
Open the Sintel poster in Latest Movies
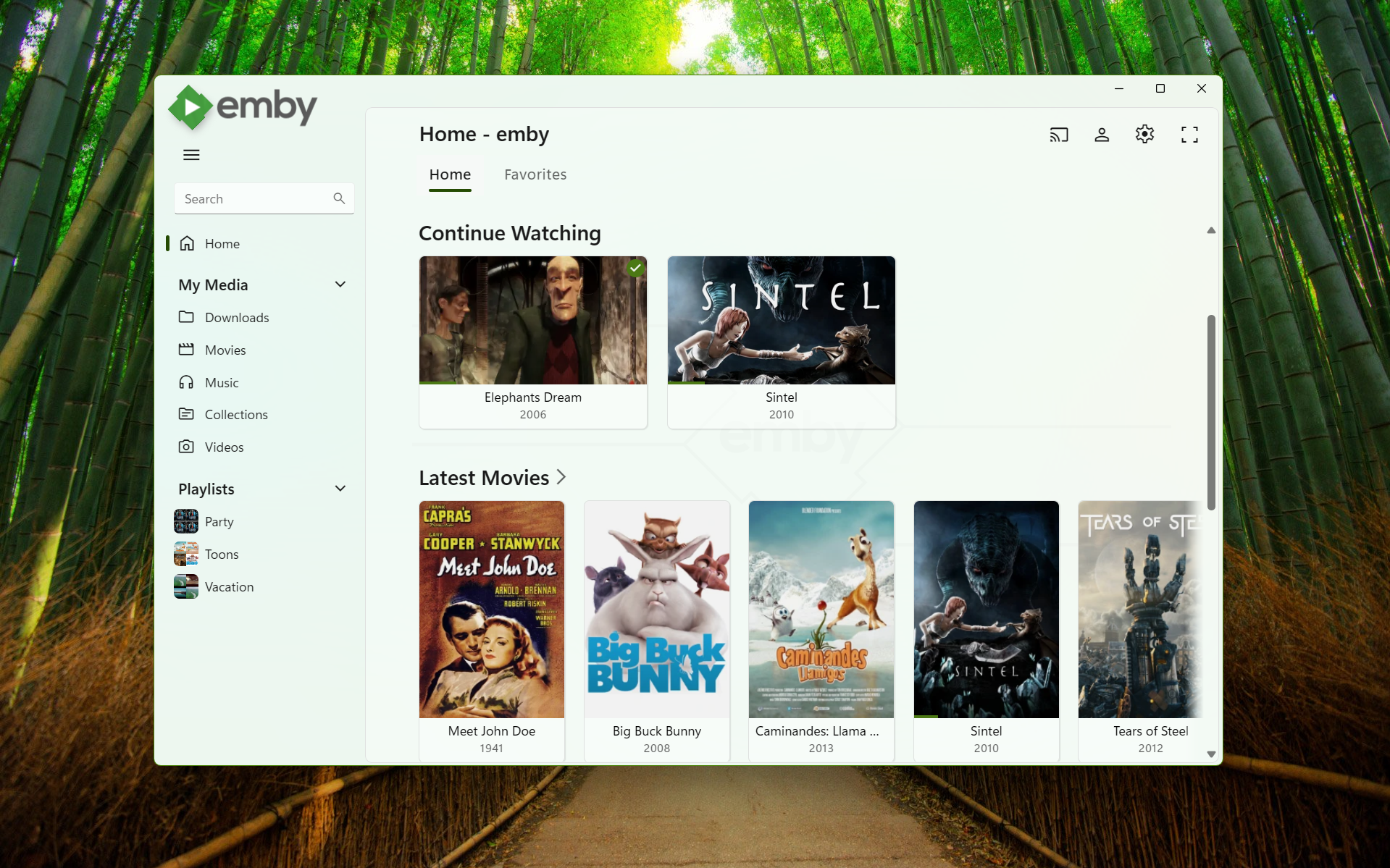987,610
